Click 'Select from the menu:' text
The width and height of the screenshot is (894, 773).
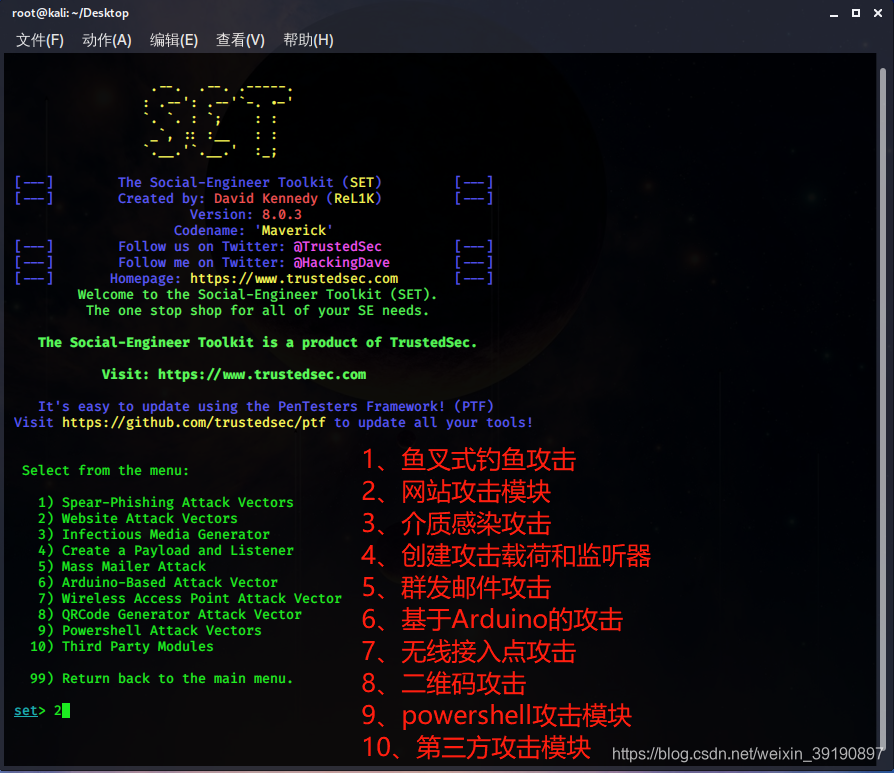pyautogui.click(x=105, y=470)
